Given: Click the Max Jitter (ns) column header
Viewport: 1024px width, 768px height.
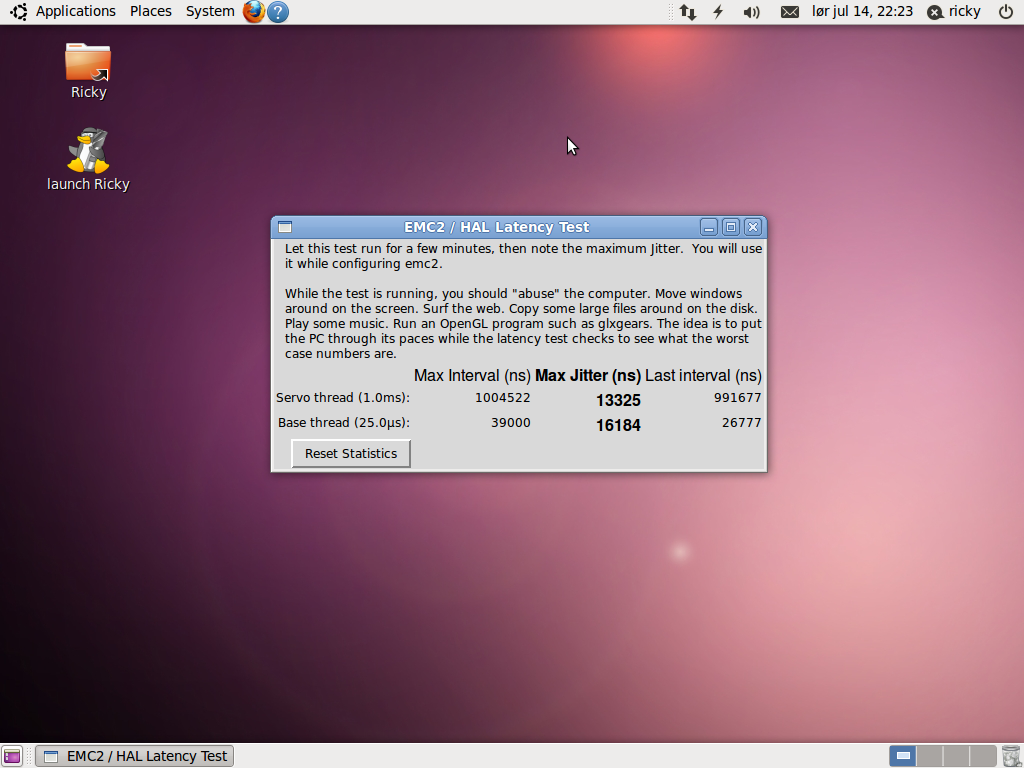Looking at the screenshot, I should (588, 376).
